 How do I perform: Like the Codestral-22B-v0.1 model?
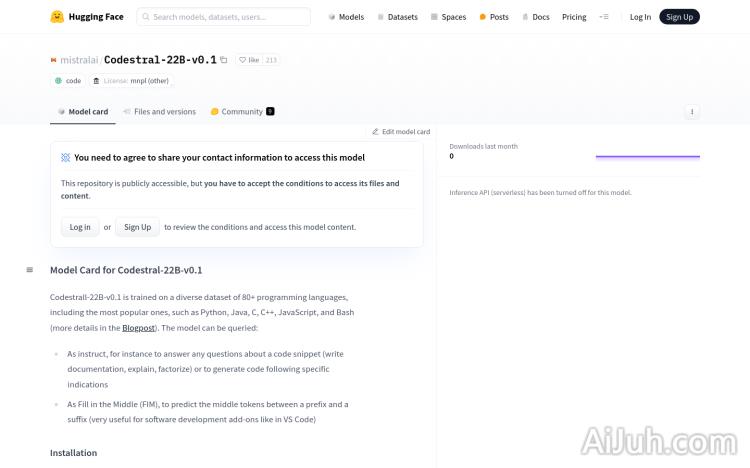pos(249,60)
